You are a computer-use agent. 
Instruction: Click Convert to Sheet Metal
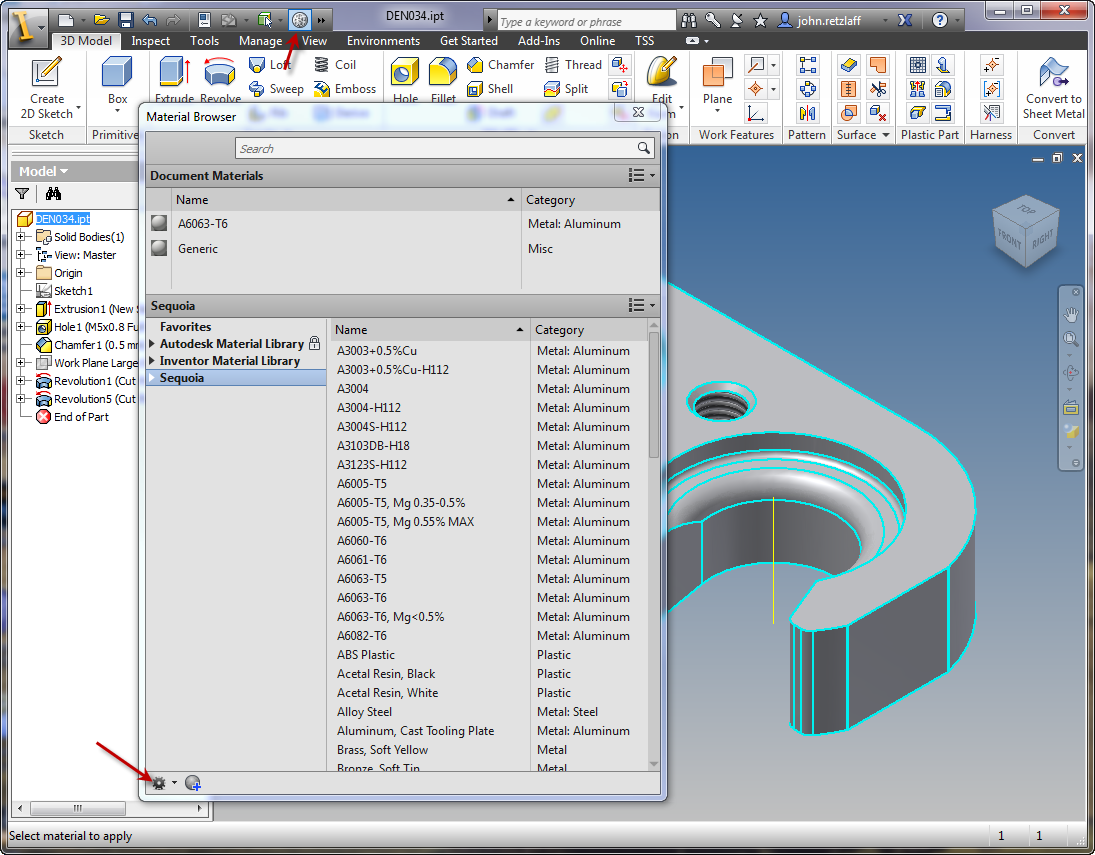(1053, 89)
